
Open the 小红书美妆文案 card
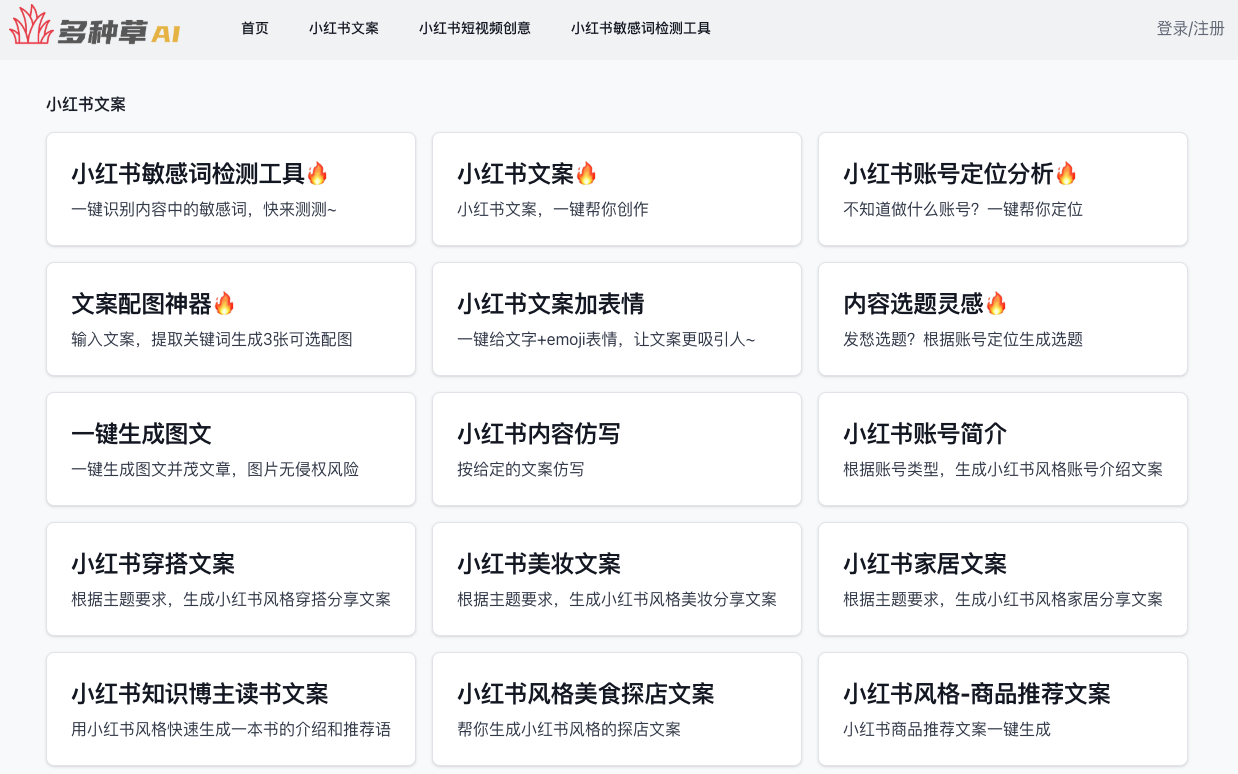click(x=616, y=579)
